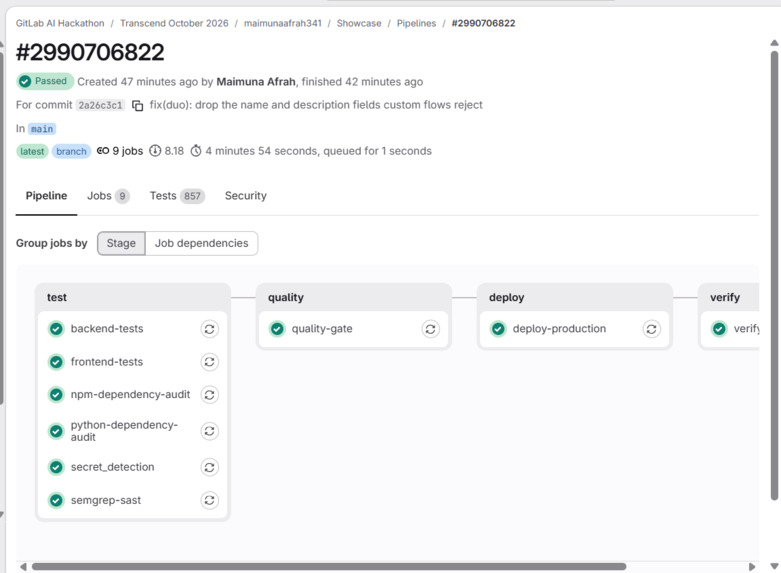Open maimunaafrah341 breadcrumb link
Screen dimensions: 781x573
(x=283, y=23)
